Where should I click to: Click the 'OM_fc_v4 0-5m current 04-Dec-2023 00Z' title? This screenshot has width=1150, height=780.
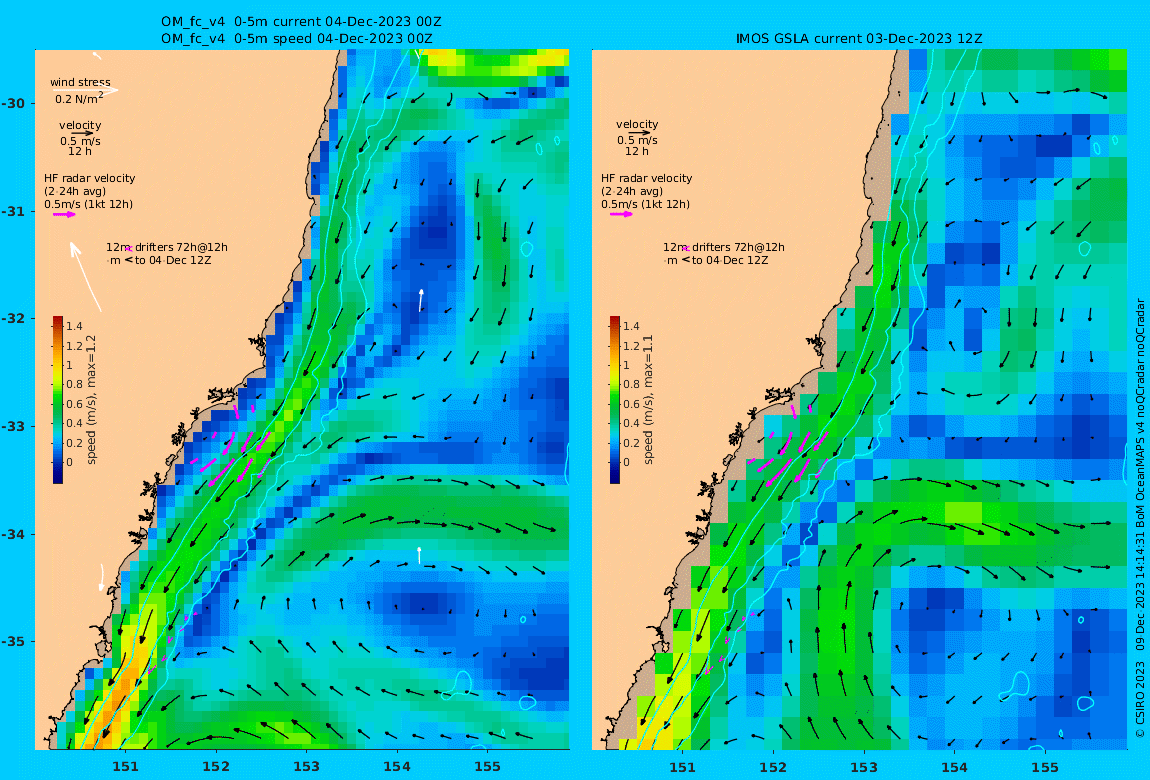click(x=301, y=22)
